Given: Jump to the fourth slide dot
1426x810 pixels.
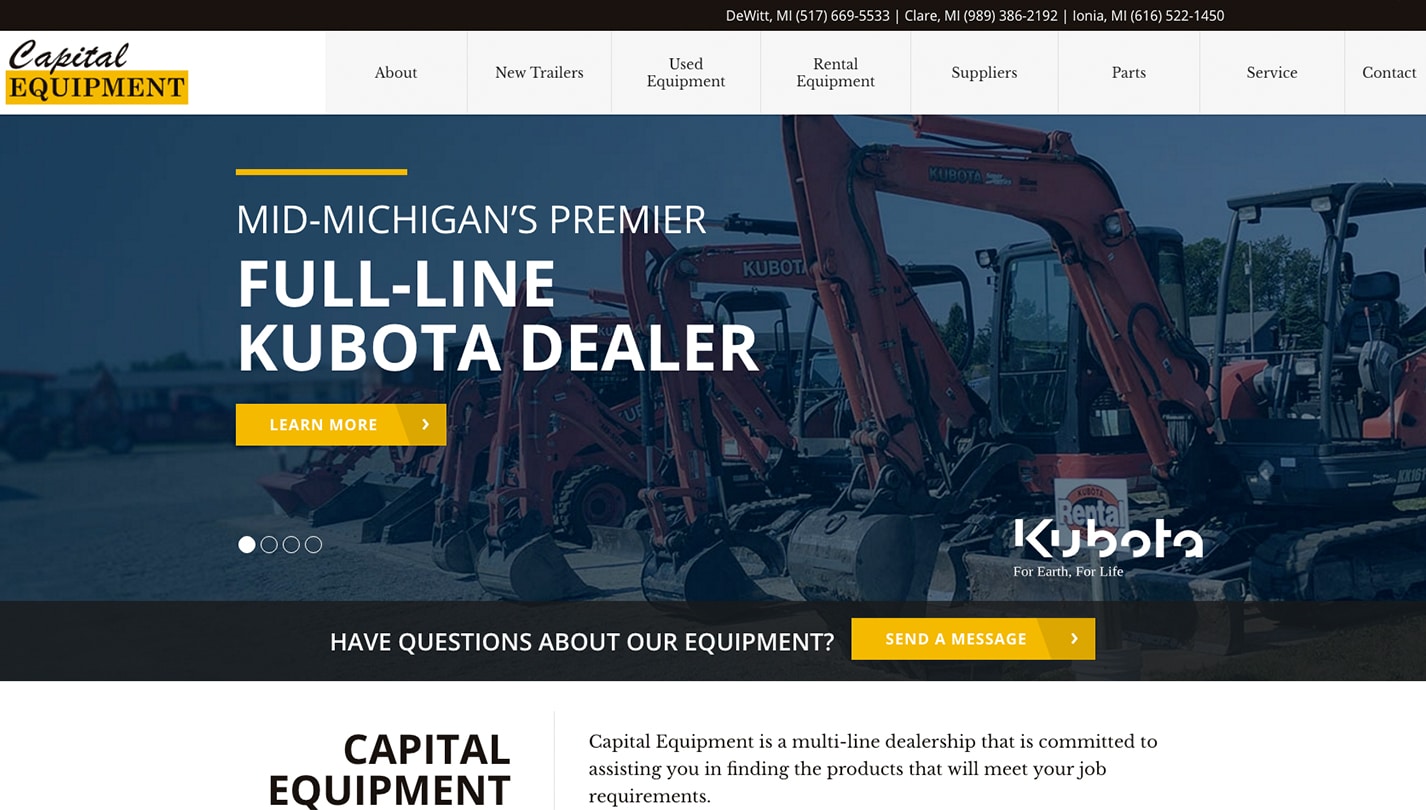Looking at the screenshot, I should click(313, 545).
